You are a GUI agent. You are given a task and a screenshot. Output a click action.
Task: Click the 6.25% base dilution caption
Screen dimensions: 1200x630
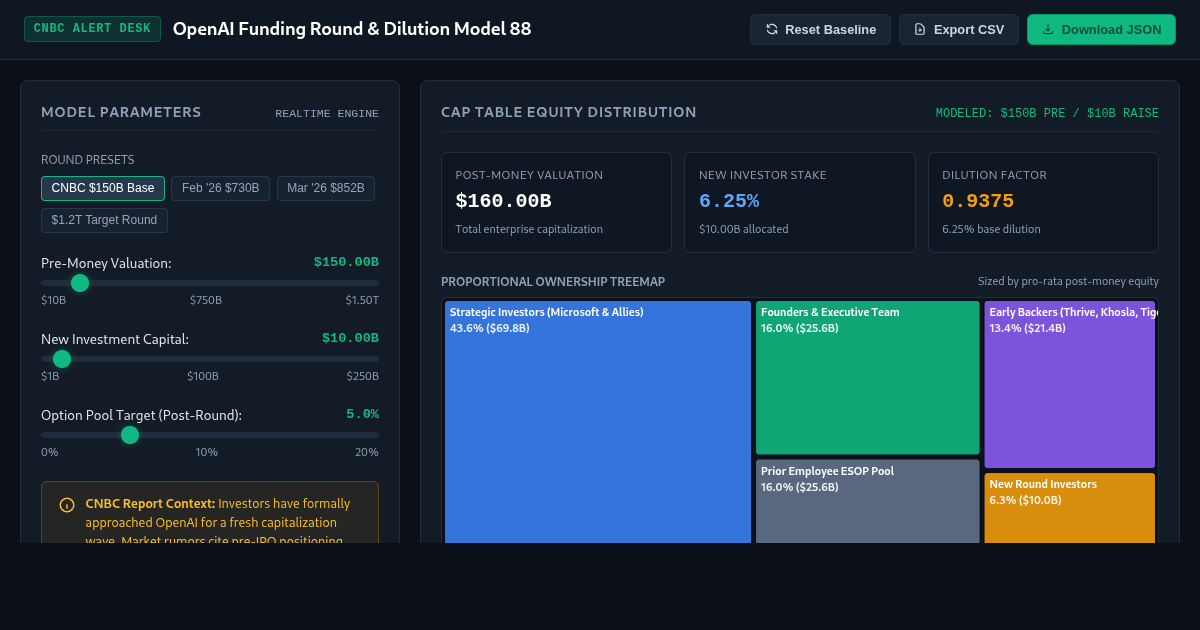click(x=991, y=229)
